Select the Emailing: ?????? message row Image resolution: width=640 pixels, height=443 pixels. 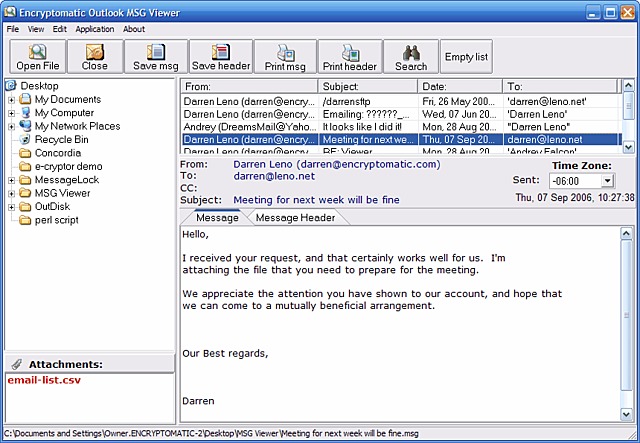click(x=401, y=114)
